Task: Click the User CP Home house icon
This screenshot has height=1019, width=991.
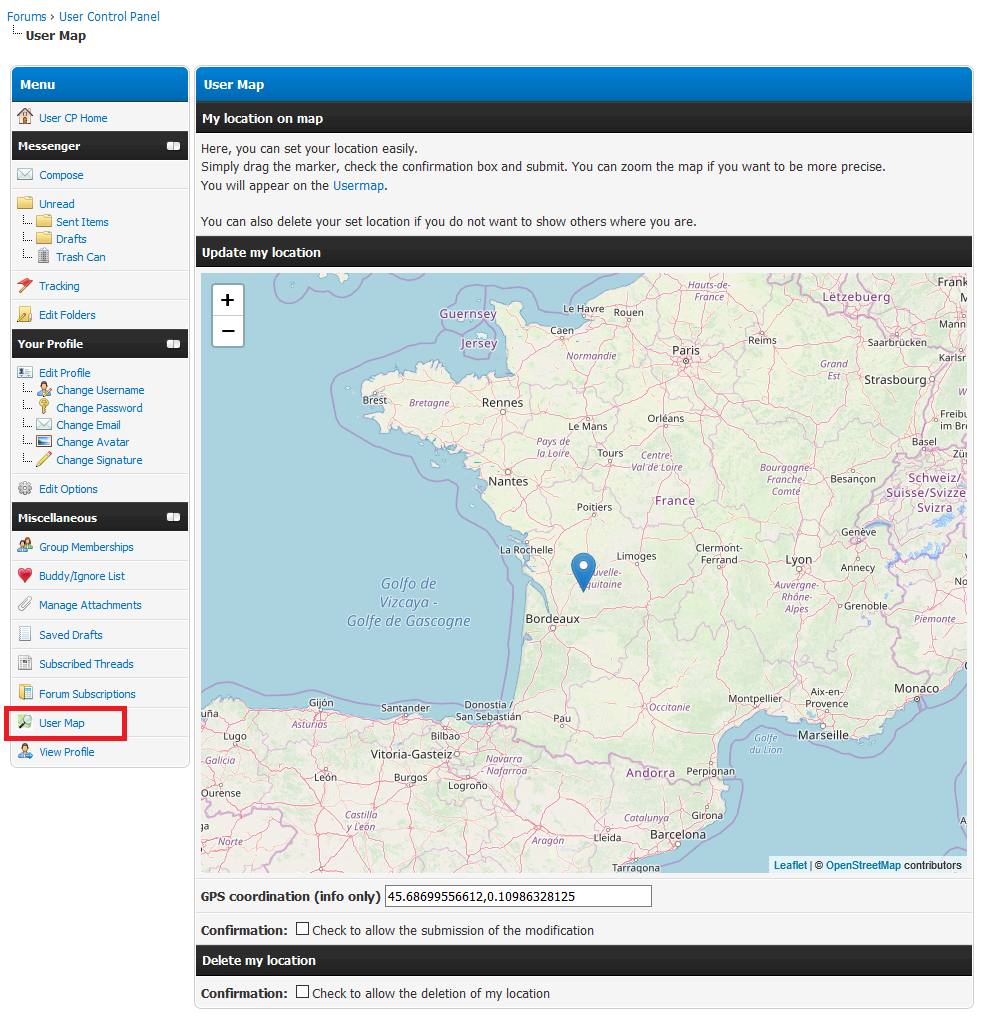Action: point(25,117)
